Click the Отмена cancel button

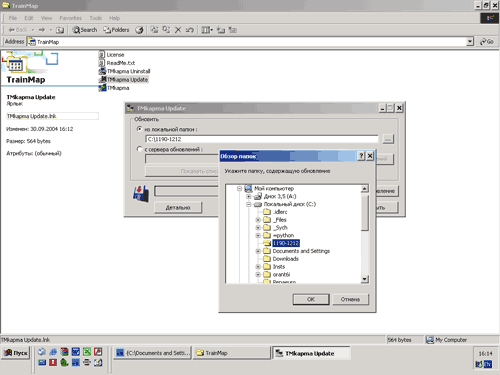click(350, 299)
